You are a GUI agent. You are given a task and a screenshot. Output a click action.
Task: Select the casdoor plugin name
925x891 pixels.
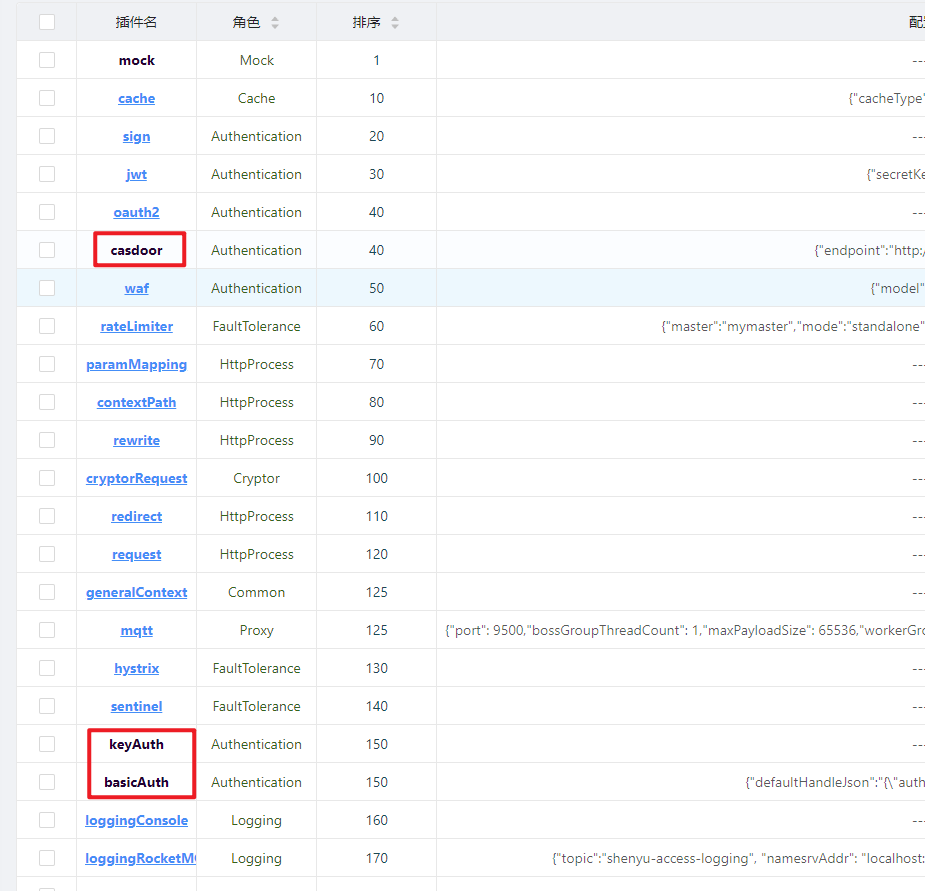click(136, 250)
